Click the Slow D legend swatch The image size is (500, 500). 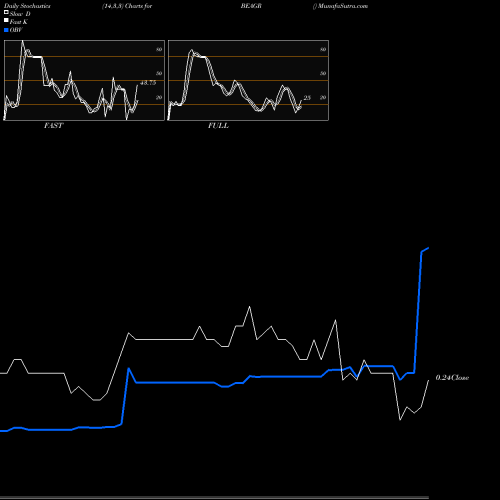[x=6, y=12]
